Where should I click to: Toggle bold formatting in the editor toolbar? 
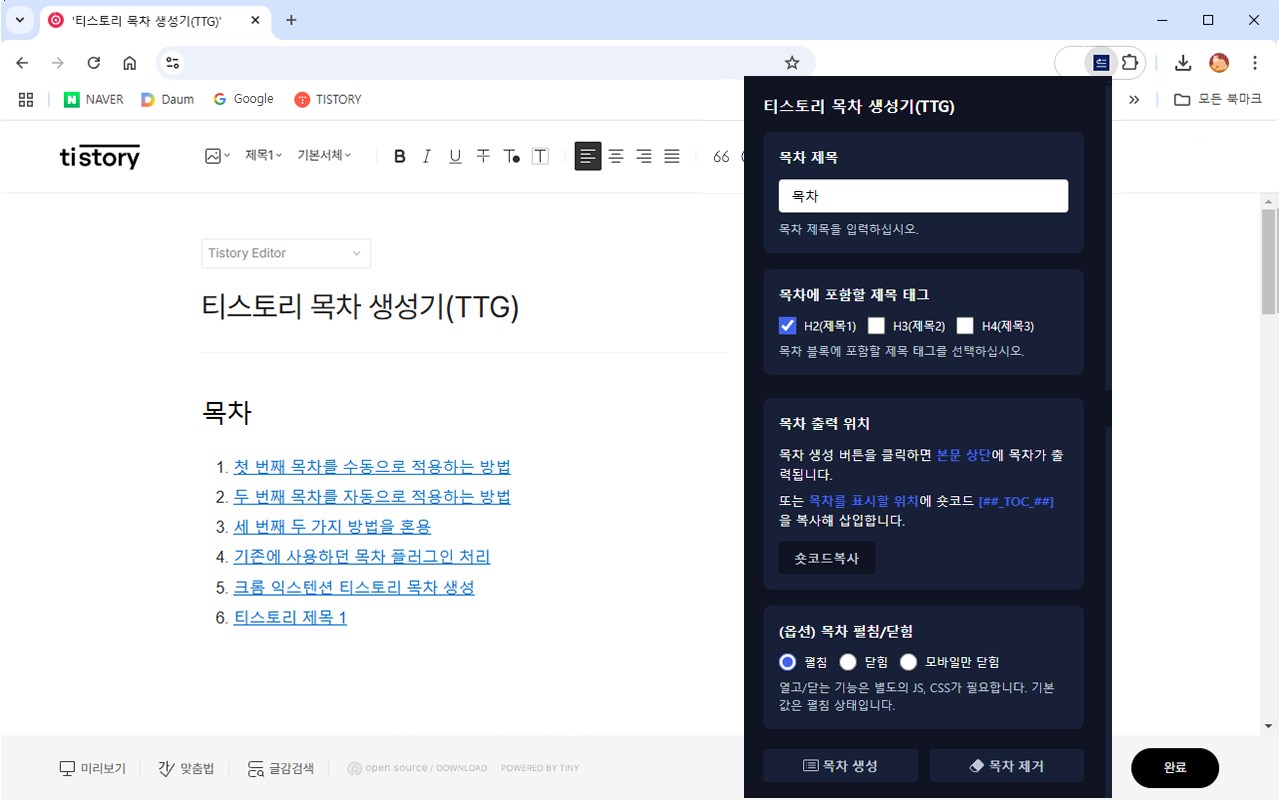(400, 156)
